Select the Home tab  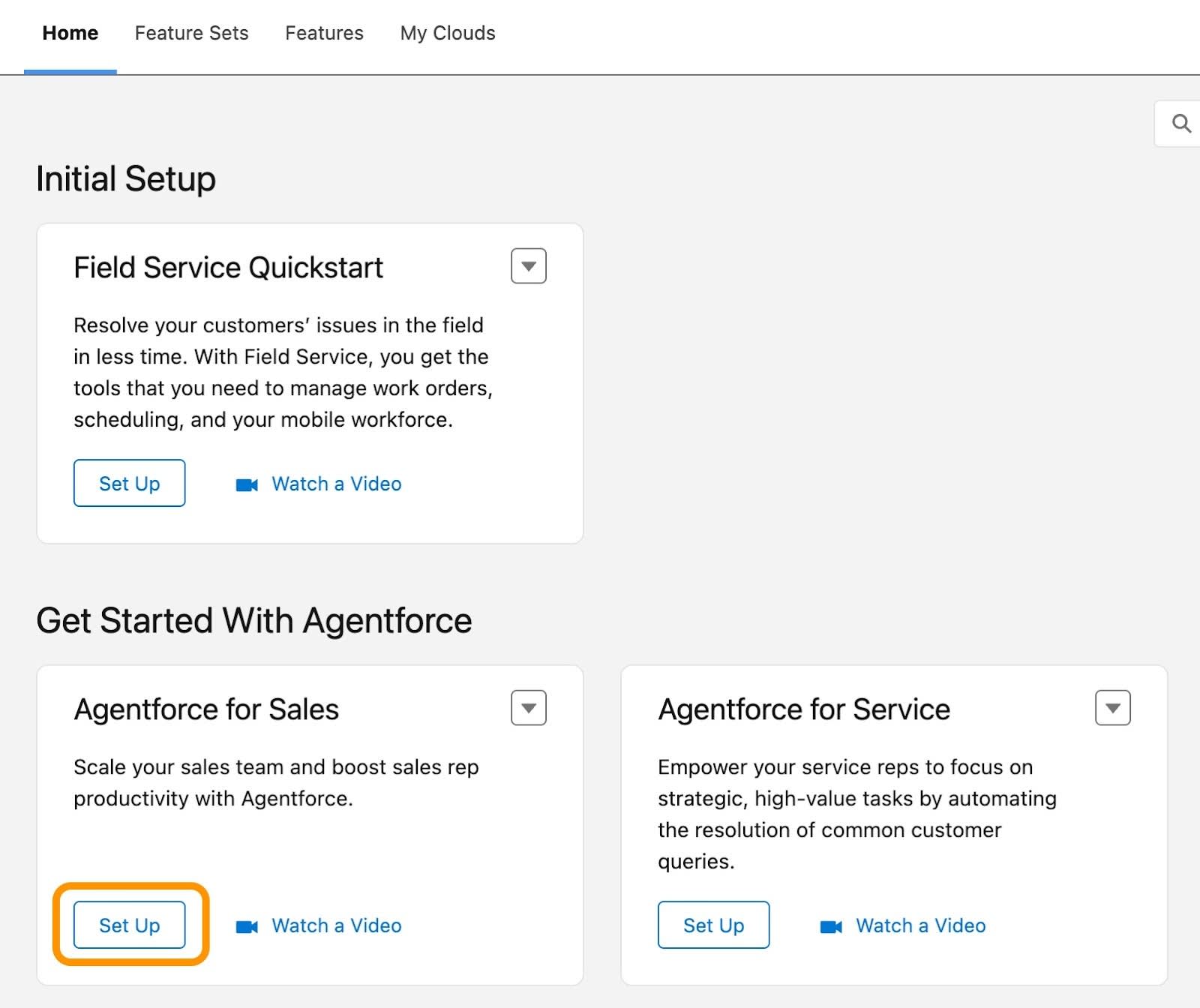(x=70, y=33)
